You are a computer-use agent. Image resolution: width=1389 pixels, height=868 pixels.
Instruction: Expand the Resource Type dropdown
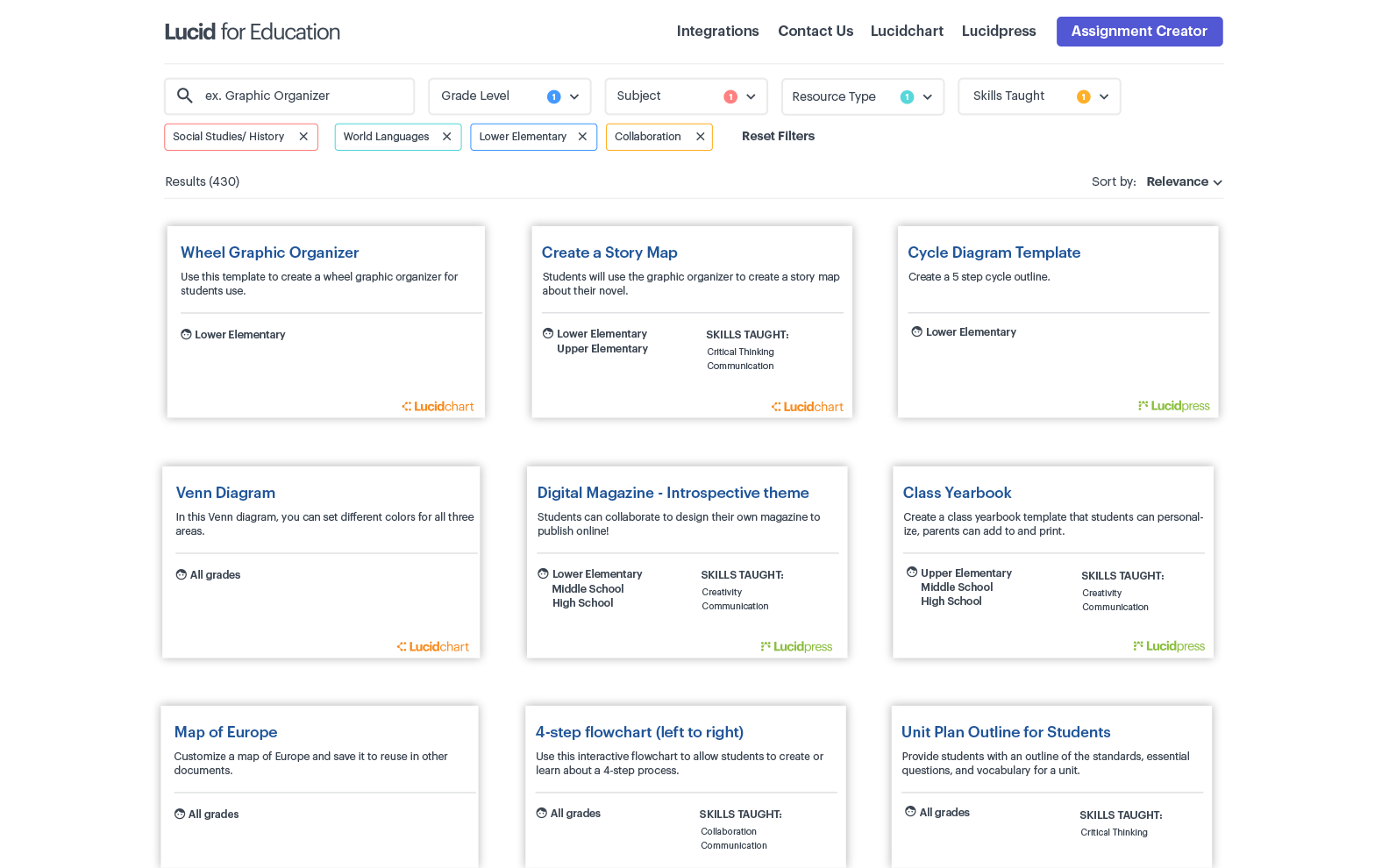pyautogui.click(x=927, y=97)
